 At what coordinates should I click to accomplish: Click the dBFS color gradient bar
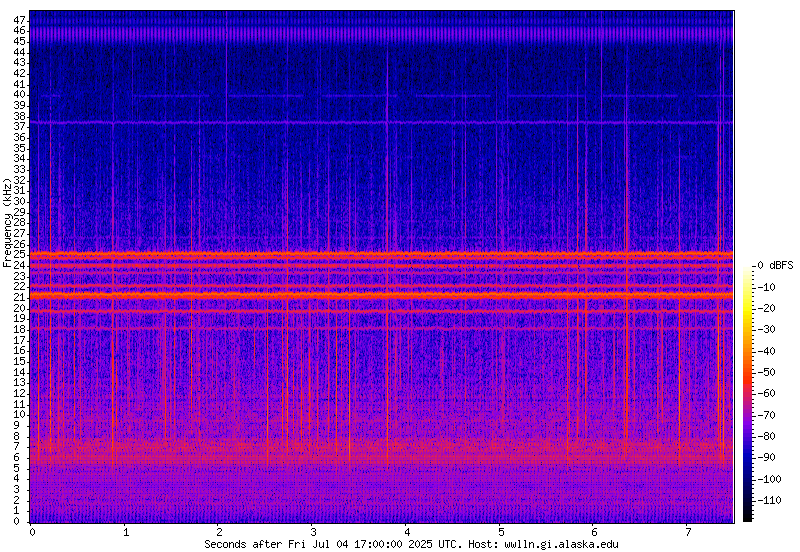point(747,394)
